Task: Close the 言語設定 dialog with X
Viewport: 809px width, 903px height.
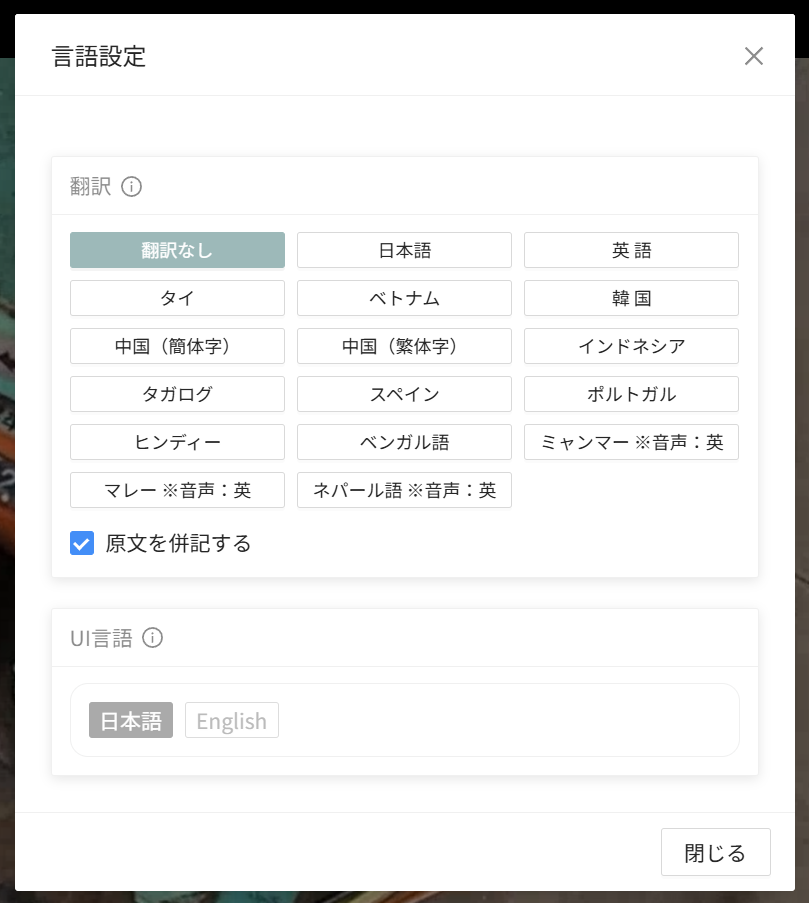Action: point(753,56)
